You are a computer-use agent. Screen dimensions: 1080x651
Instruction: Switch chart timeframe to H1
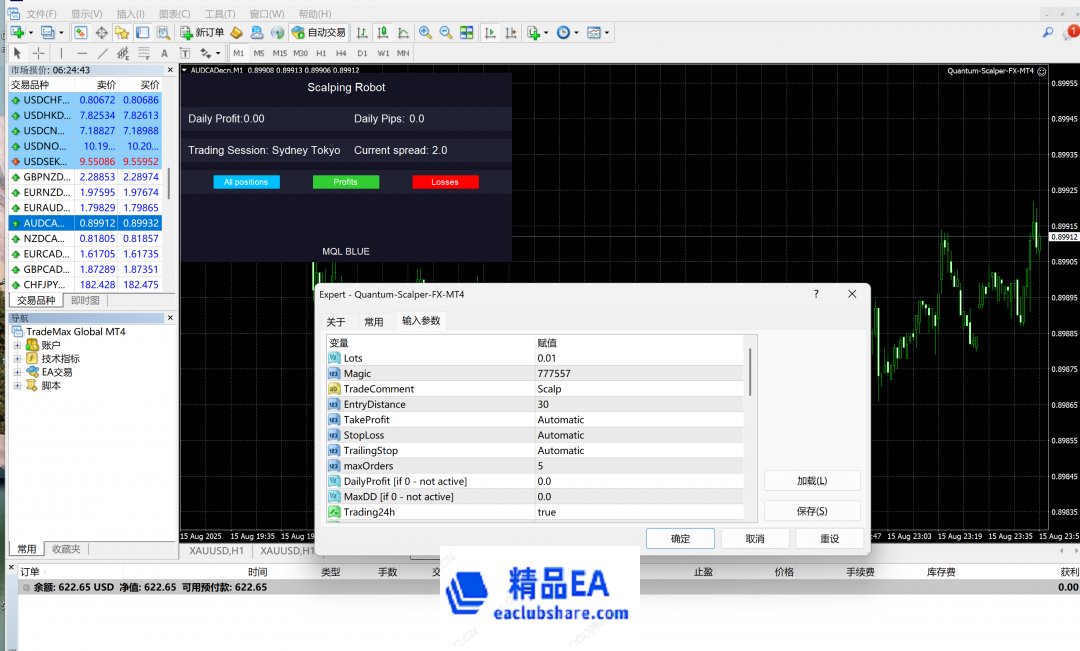click(x=321, y=53)
